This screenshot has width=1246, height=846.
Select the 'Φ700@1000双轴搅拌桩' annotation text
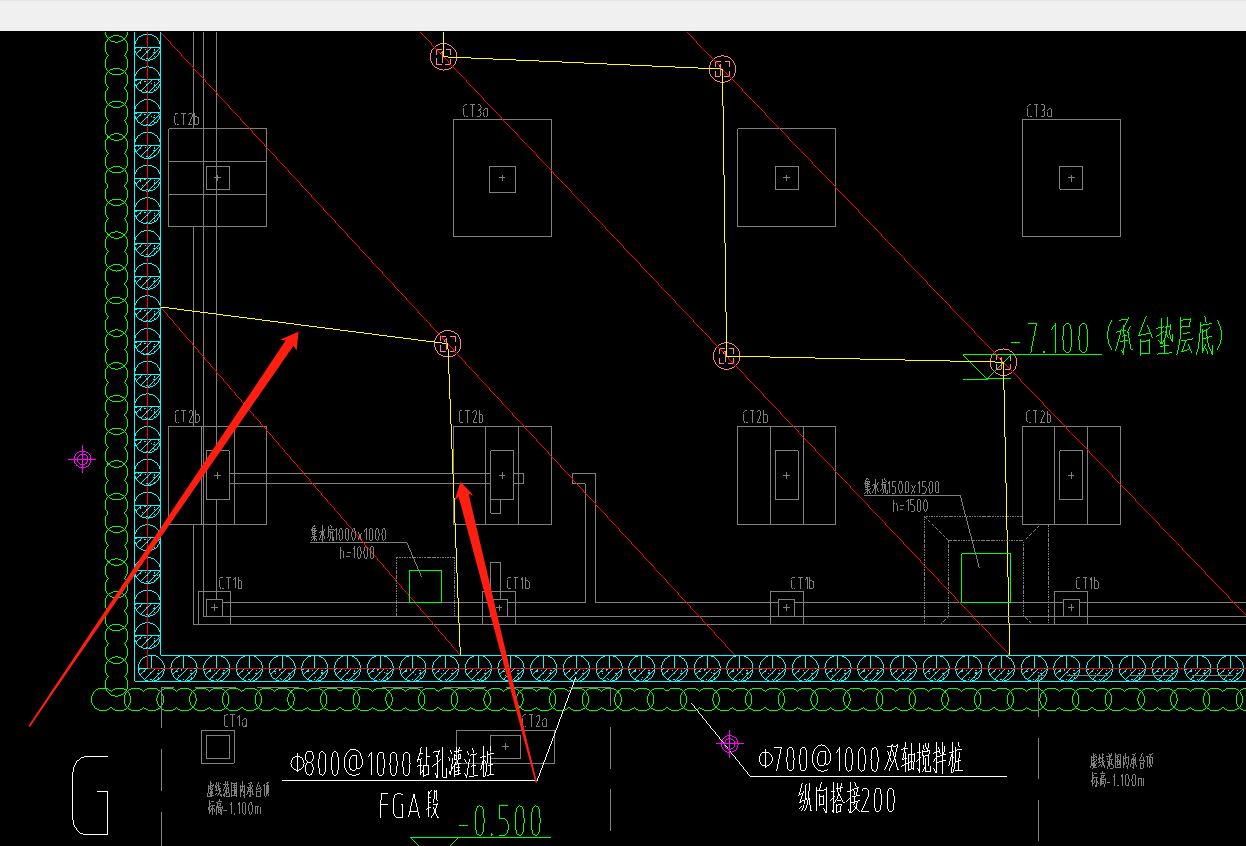[x=860, y=761]
